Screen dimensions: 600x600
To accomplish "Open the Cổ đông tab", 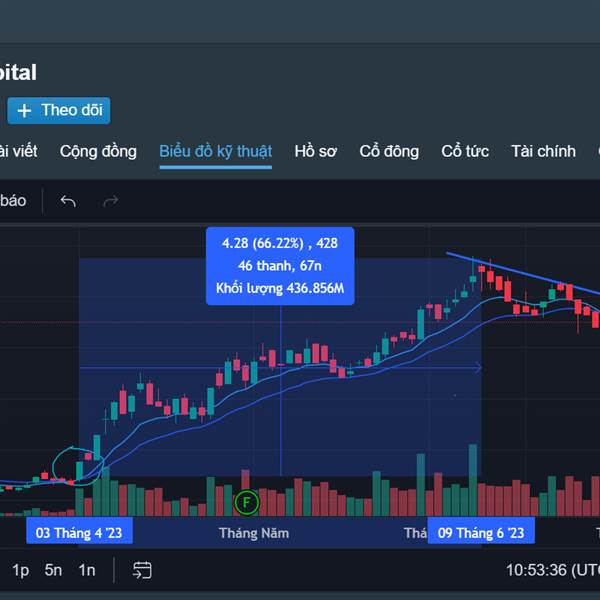I will 389,152.
